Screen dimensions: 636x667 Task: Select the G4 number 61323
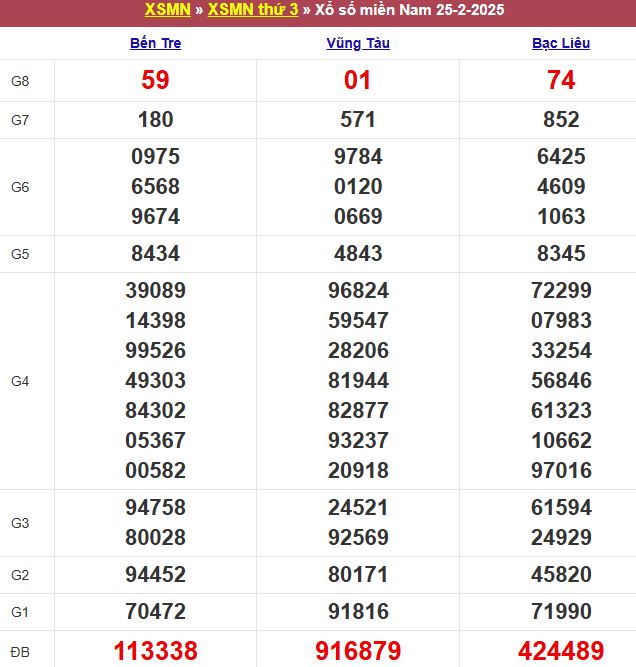pos(561,410)
